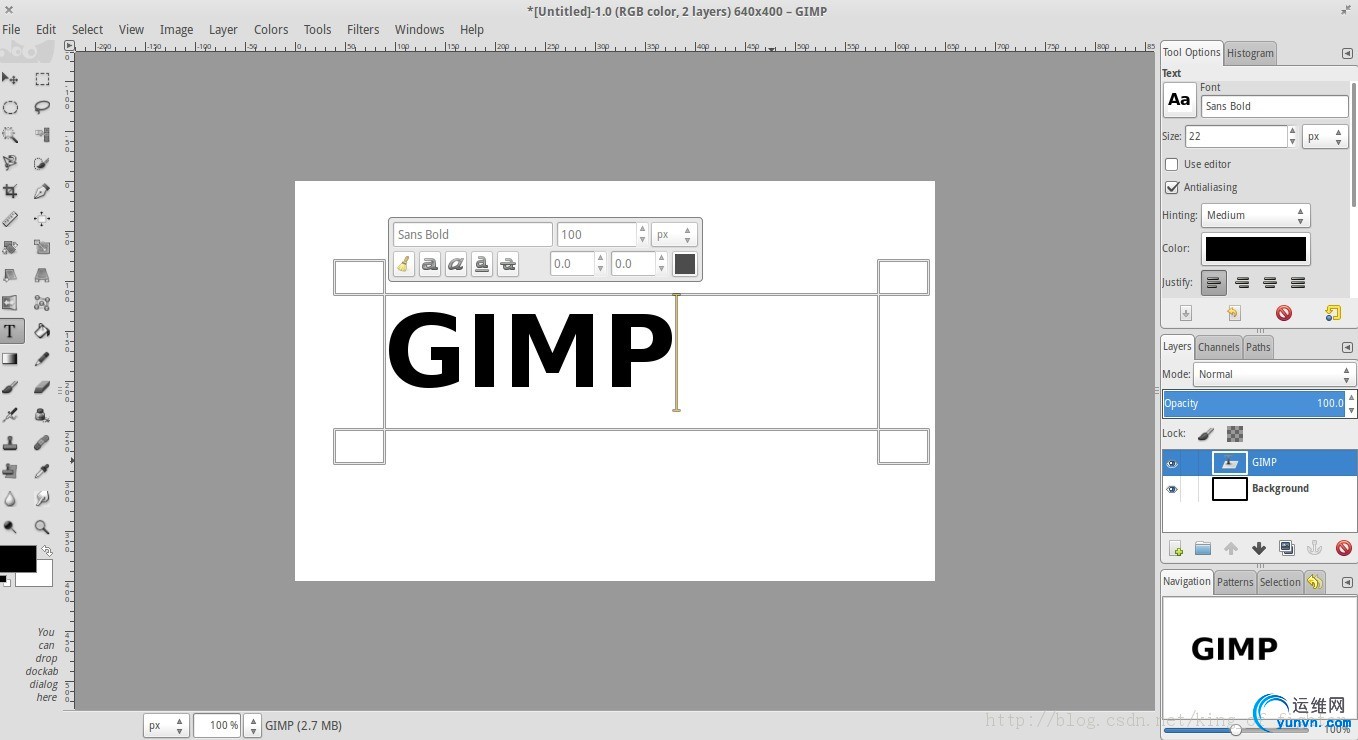Viewport: 1358px width, 740px height.
Task: Select the Blend gradient tool
Action: pos(10,359)
